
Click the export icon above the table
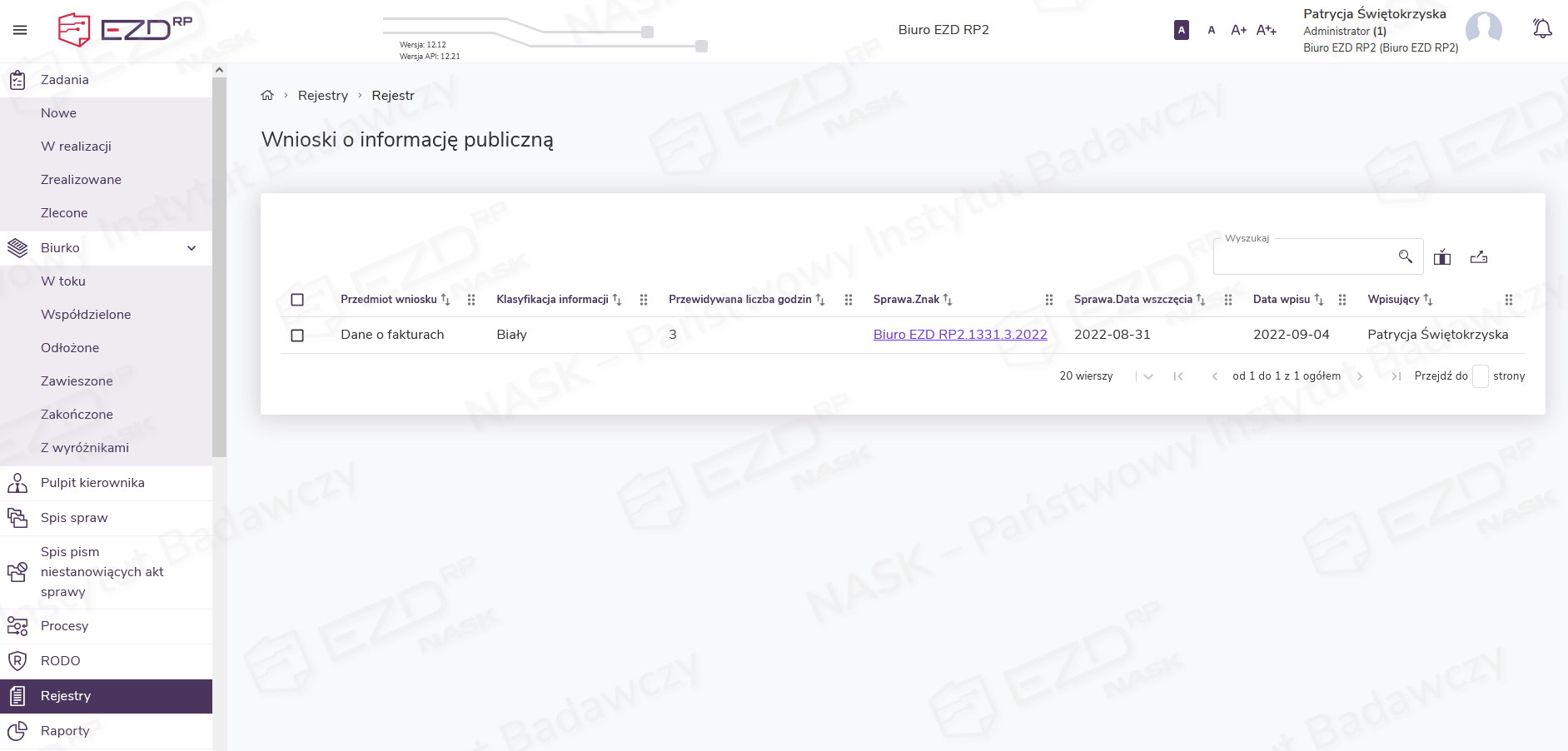click(x=1479, y=257)
